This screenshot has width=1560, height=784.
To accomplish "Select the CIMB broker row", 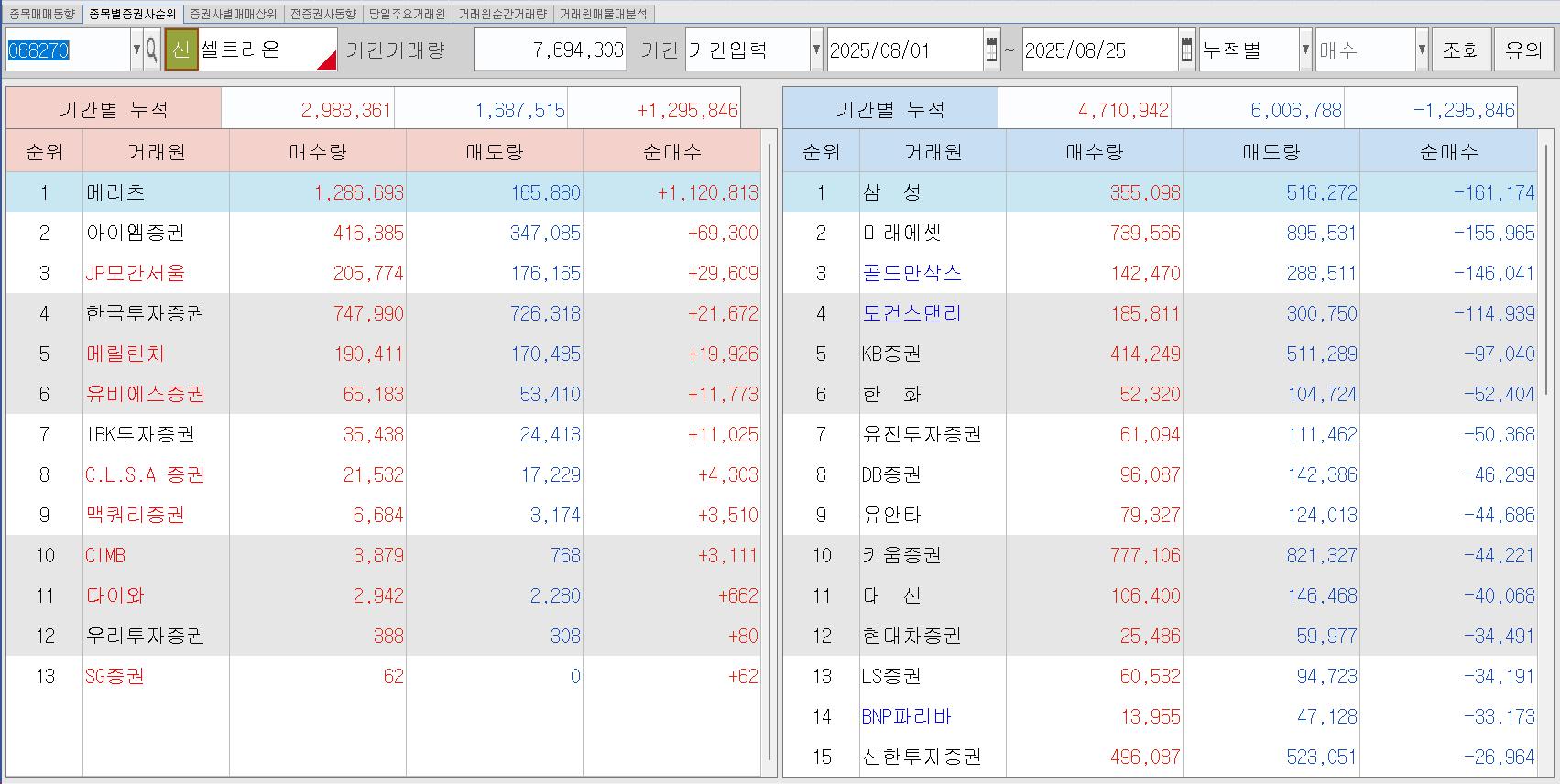I will [383, 555].
